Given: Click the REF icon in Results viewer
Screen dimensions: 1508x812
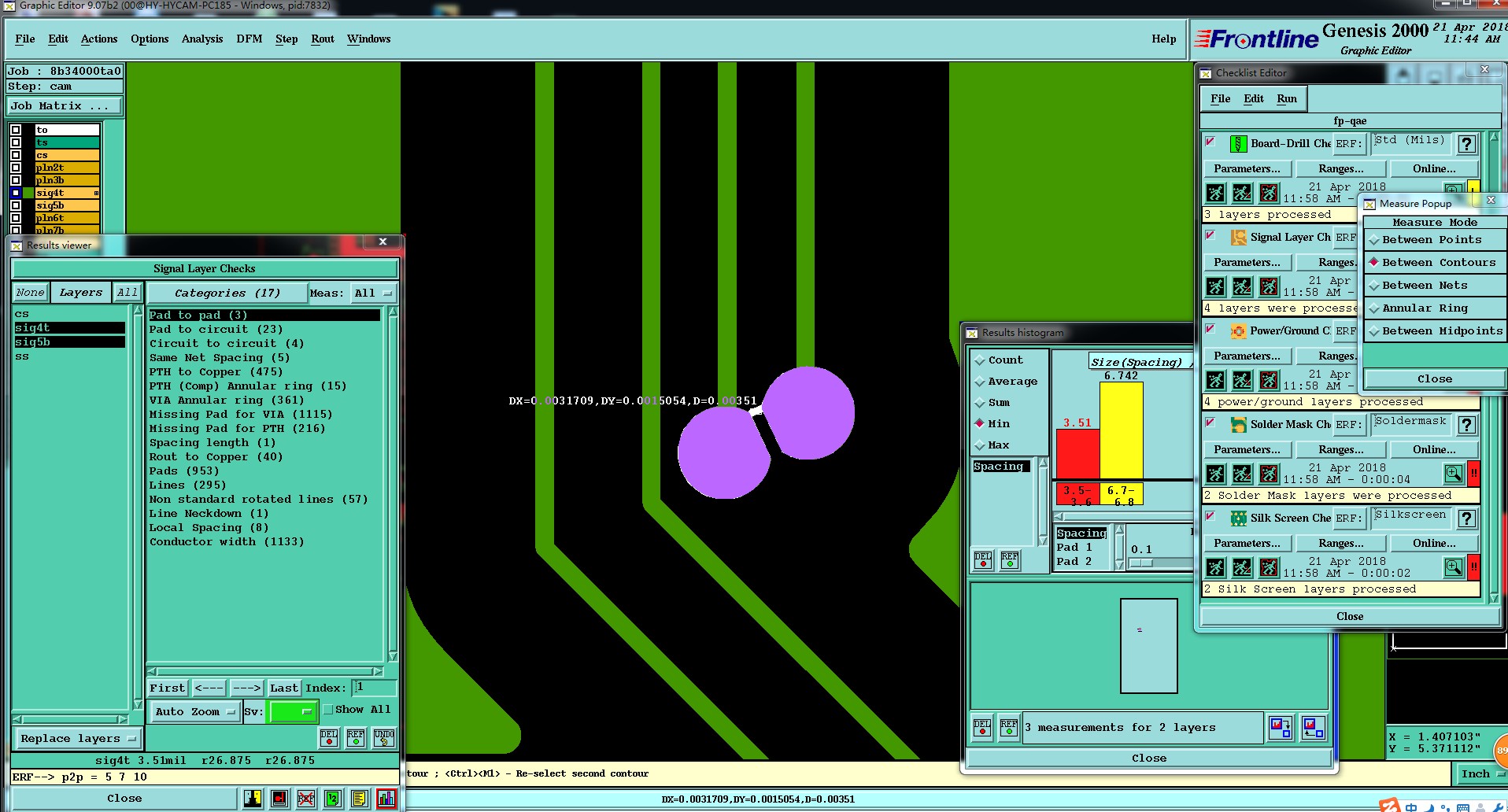Looking at the screenshot, I should pos(356,737).
